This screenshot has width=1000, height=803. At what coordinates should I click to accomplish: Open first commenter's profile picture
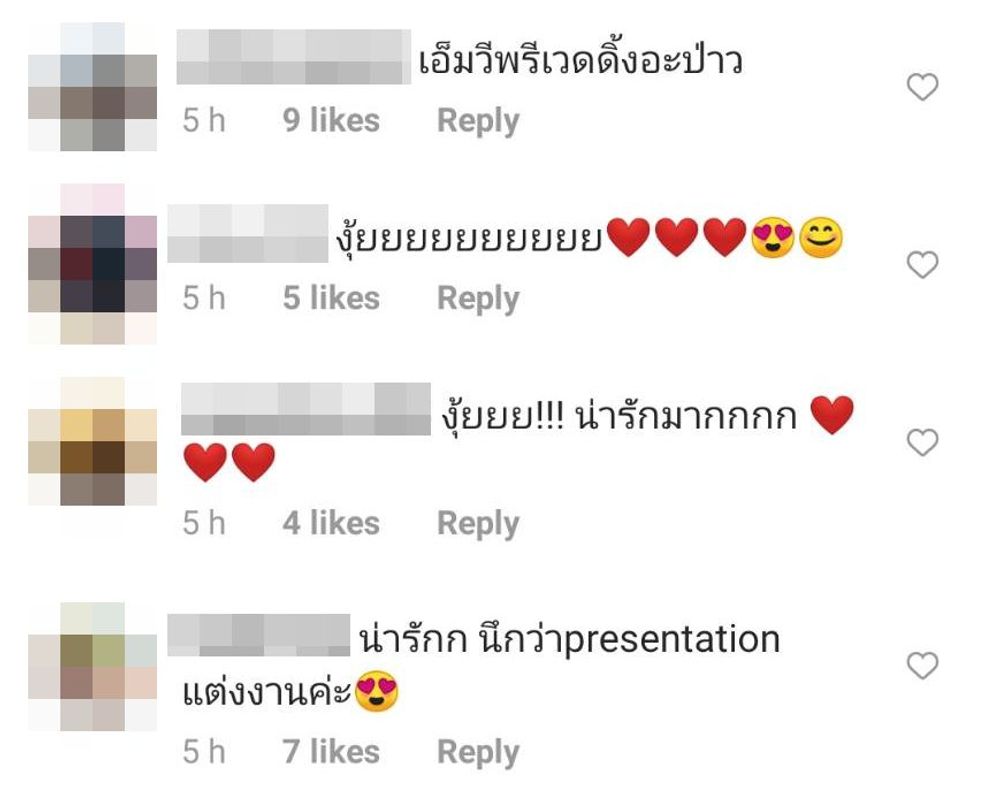point(92,87)
